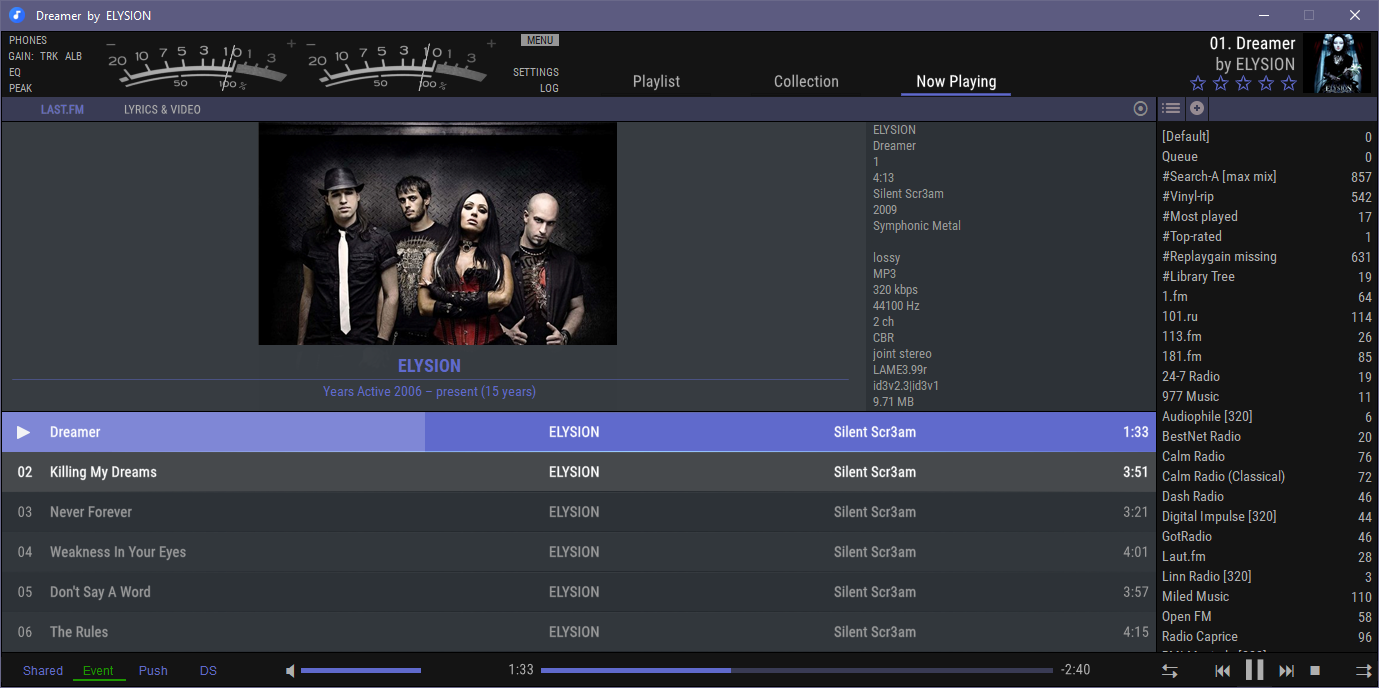Switch to the Collection tab
Viewport: 1379px width, 688px height.
[x=806, y=82]
